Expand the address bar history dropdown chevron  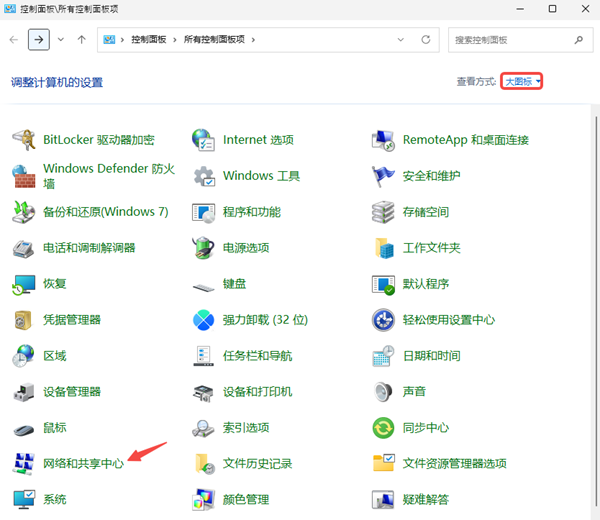401,40
